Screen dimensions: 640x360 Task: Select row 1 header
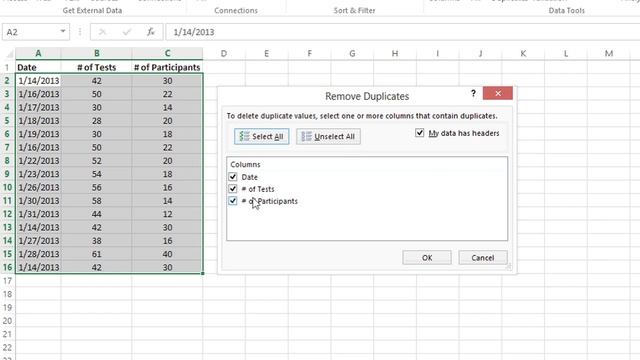[x=7, y=67]
